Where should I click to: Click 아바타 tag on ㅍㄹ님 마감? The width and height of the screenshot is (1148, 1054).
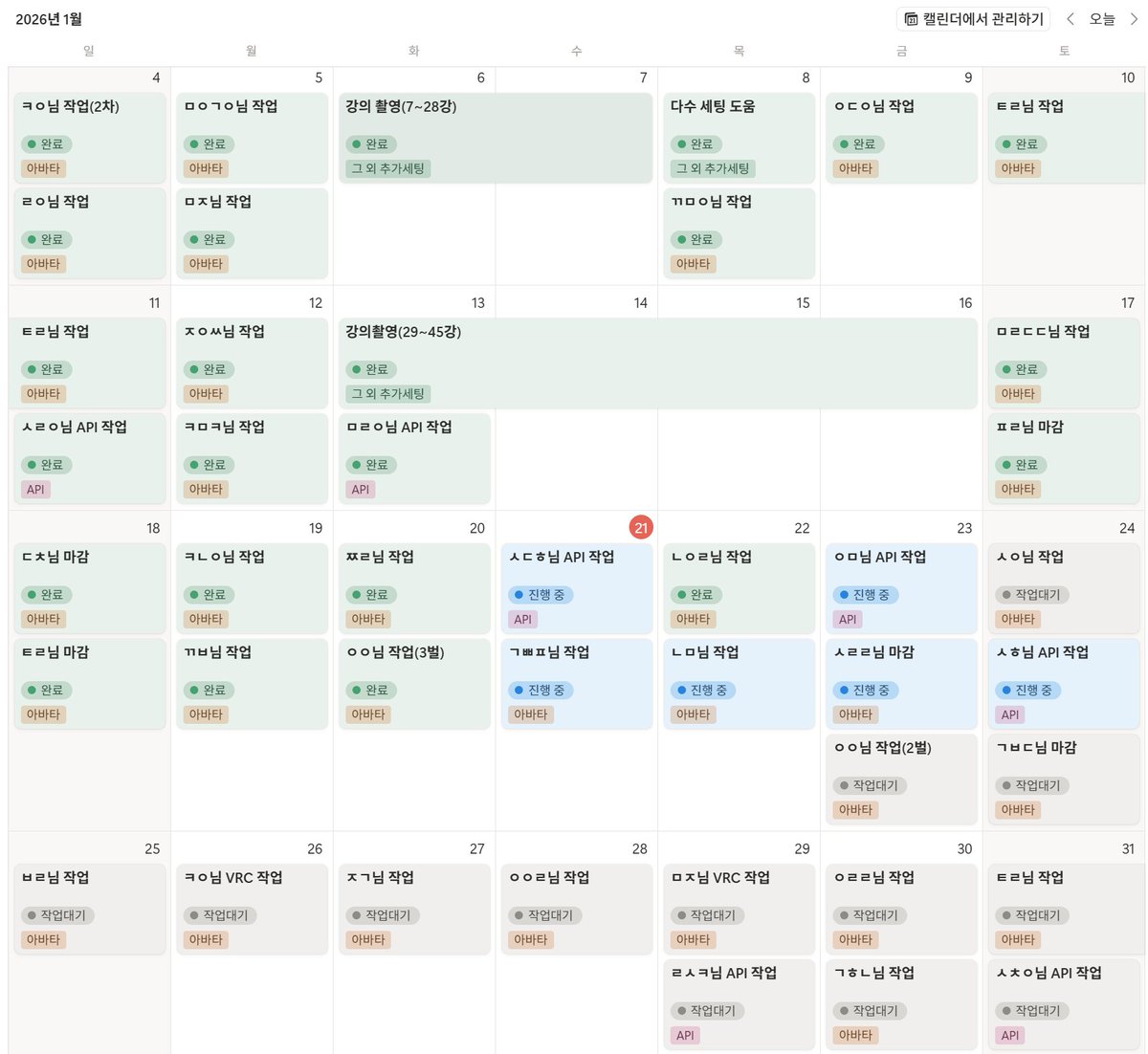(x=1018, y=490)
